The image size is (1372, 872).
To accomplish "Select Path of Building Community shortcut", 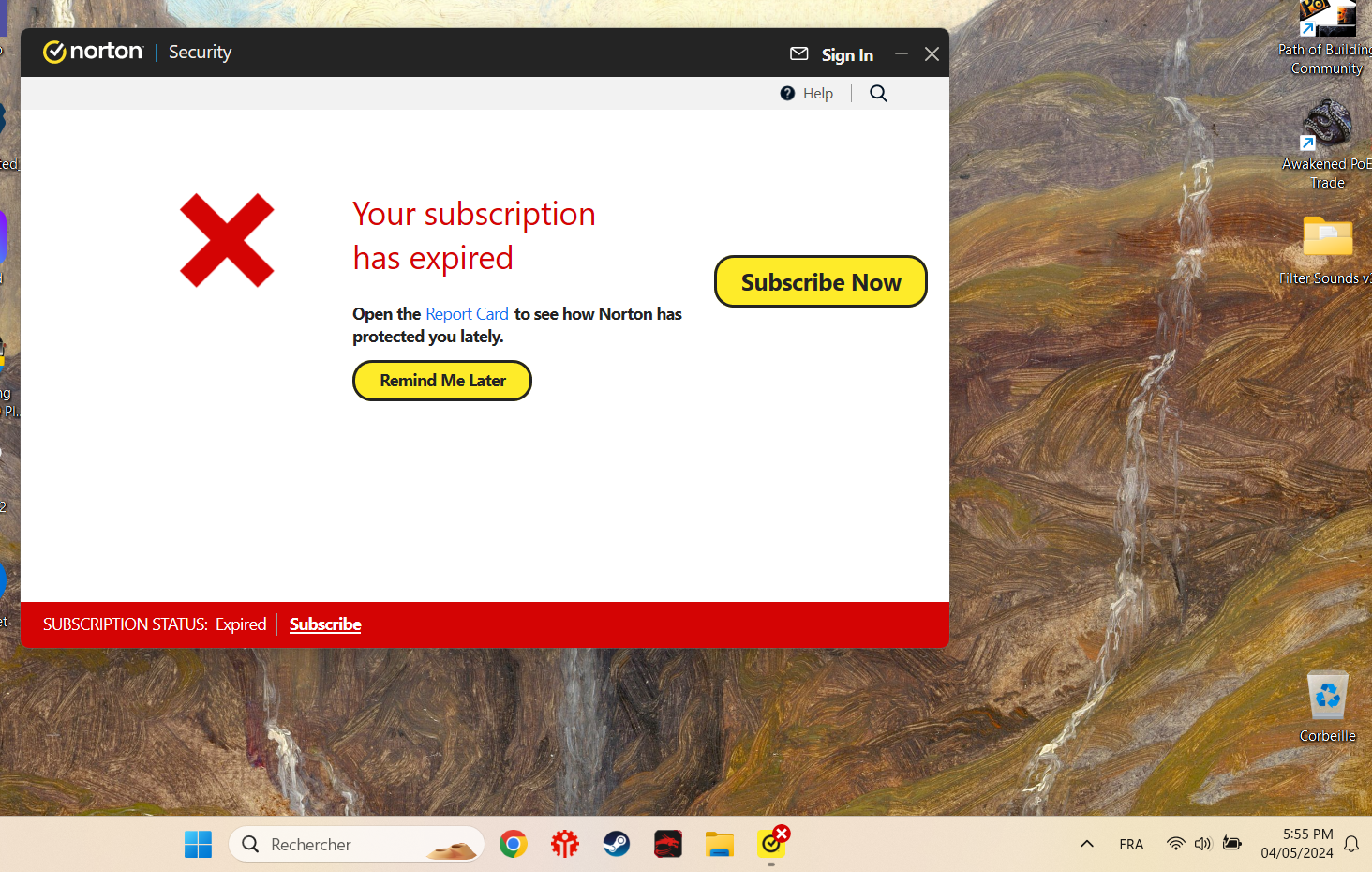I will [x=1327, y=38].
